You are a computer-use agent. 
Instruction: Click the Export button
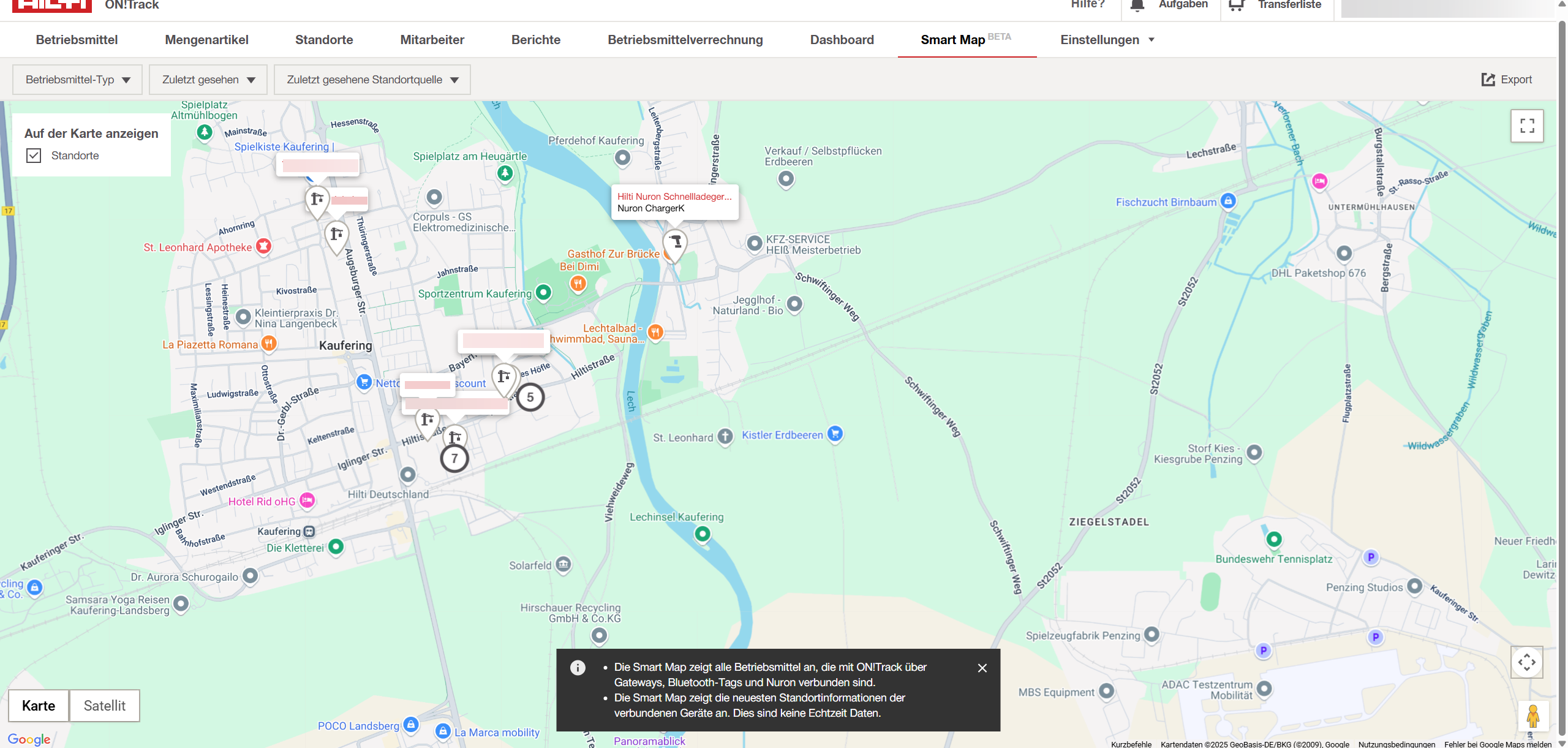pyautogui.click(x=1507, y=80)
